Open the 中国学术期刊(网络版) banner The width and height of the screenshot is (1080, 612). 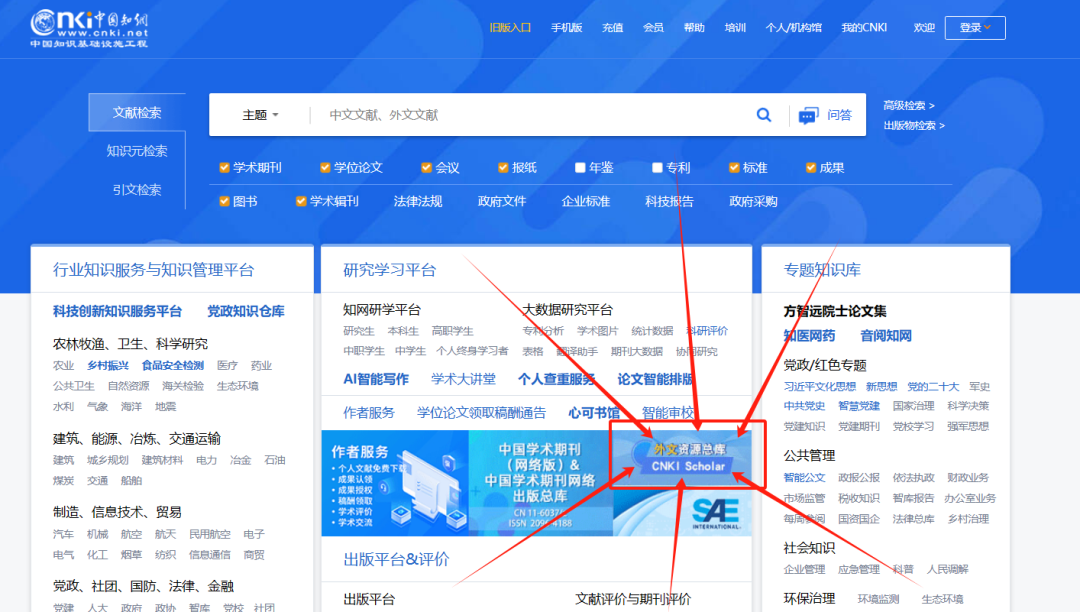pyautogui.click(x=540, y=483)
